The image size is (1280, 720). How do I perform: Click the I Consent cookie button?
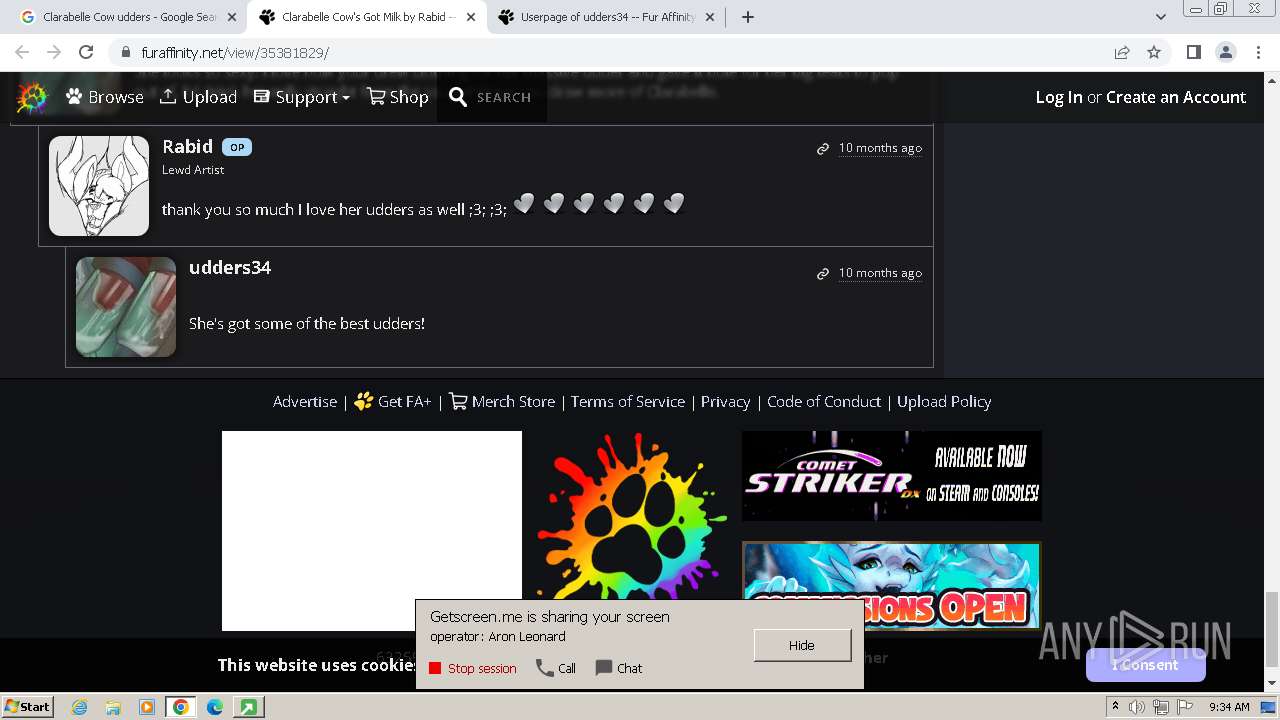coord(1145,665)
